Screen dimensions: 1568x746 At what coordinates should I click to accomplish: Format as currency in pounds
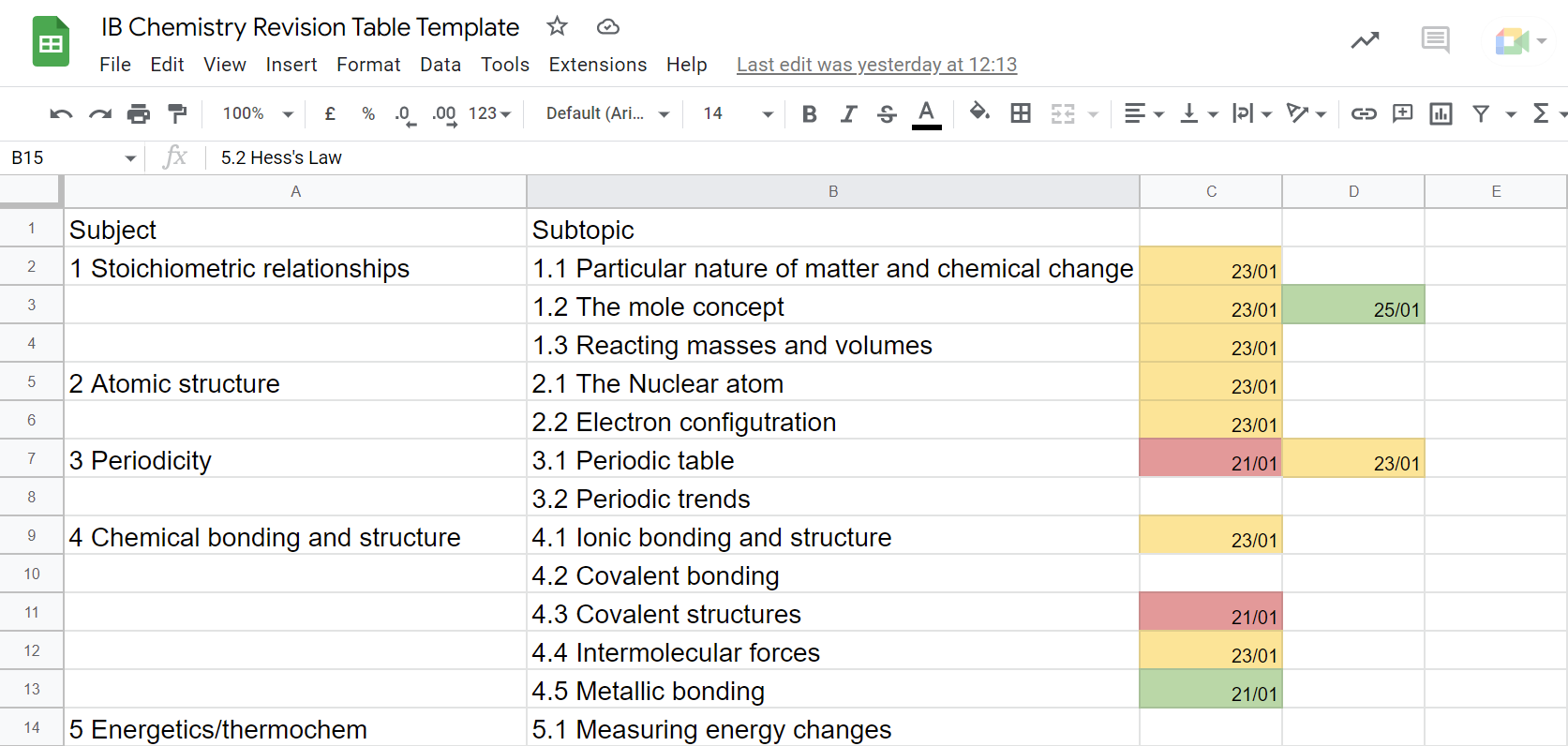(x=330, y=113)
